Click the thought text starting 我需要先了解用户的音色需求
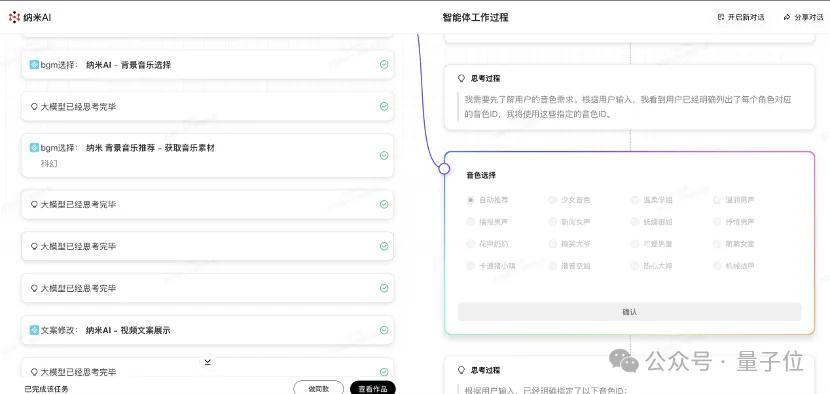The width and height of the screenshot is (830, 394). coord(628,106)
